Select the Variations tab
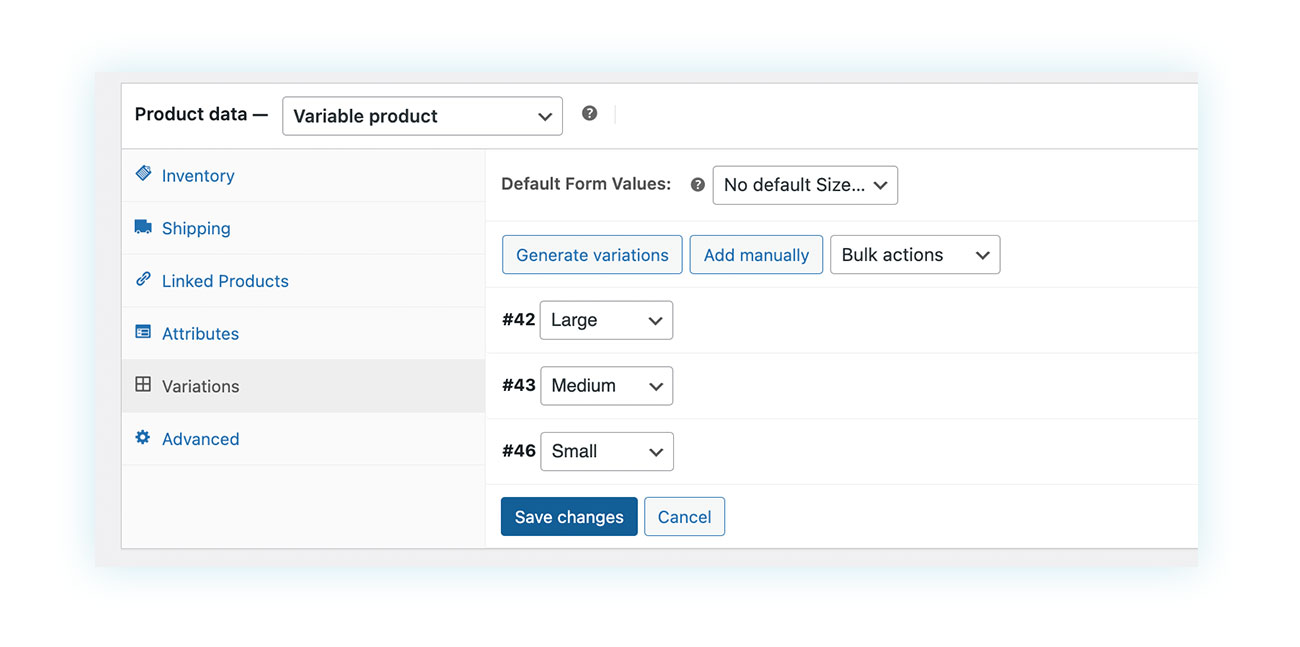The height and width of the screenshot is (647, 1300). pos(303,386)
